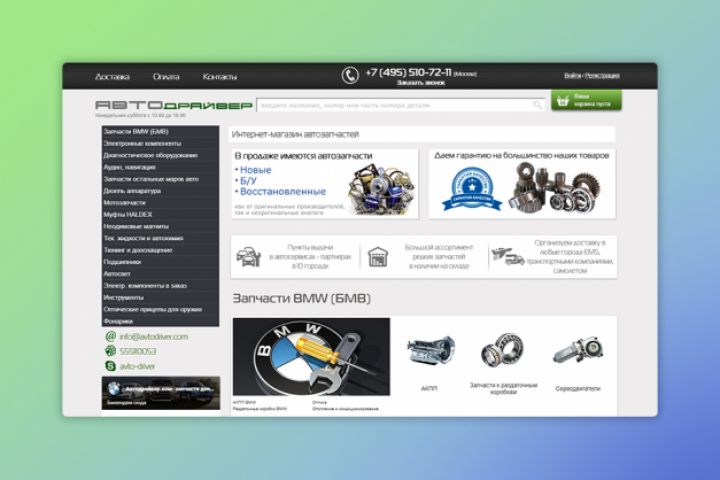Click the АВТОдрайвер site logo
720x480 pixels.
tap(174, 105)
